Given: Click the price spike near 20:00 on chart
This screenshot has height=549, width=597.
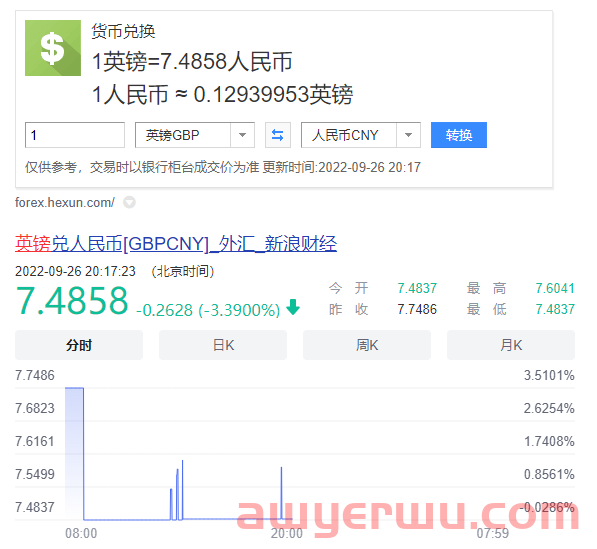Looking at the screenshot, I should pyautogui.click(x=281, y=493).
